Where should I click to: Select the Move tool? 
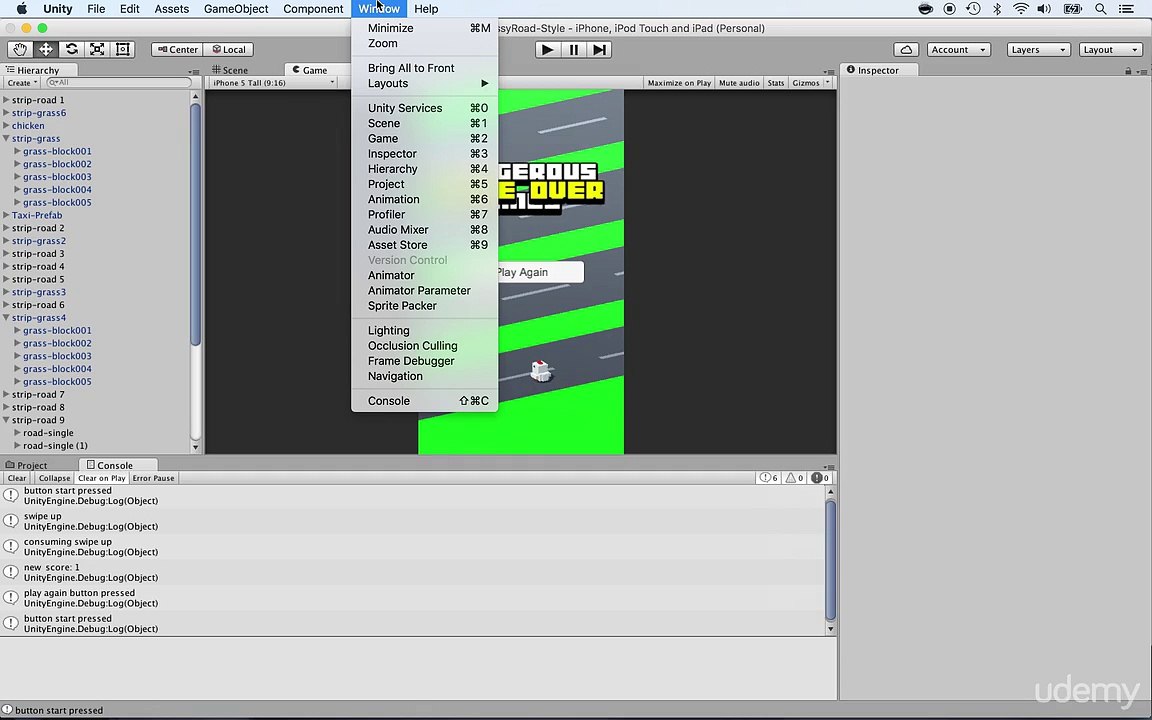point(46,49)
